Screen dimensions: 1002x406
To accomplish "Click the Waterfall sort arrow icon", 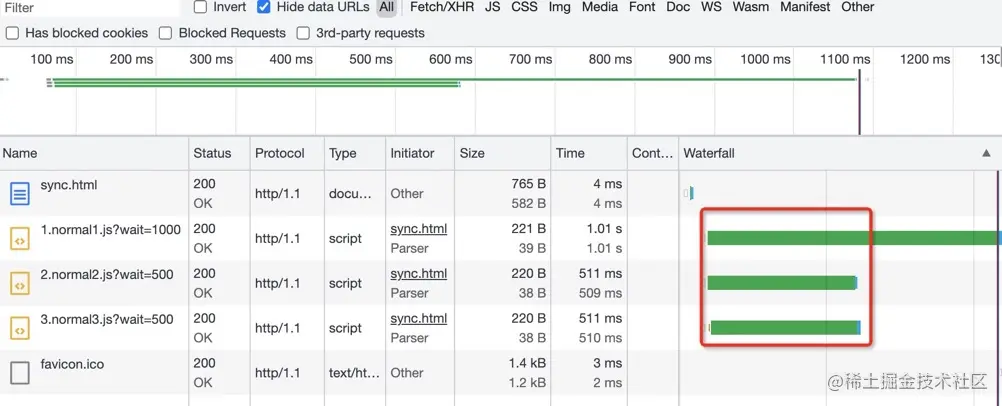I will (x=986, y=153).
